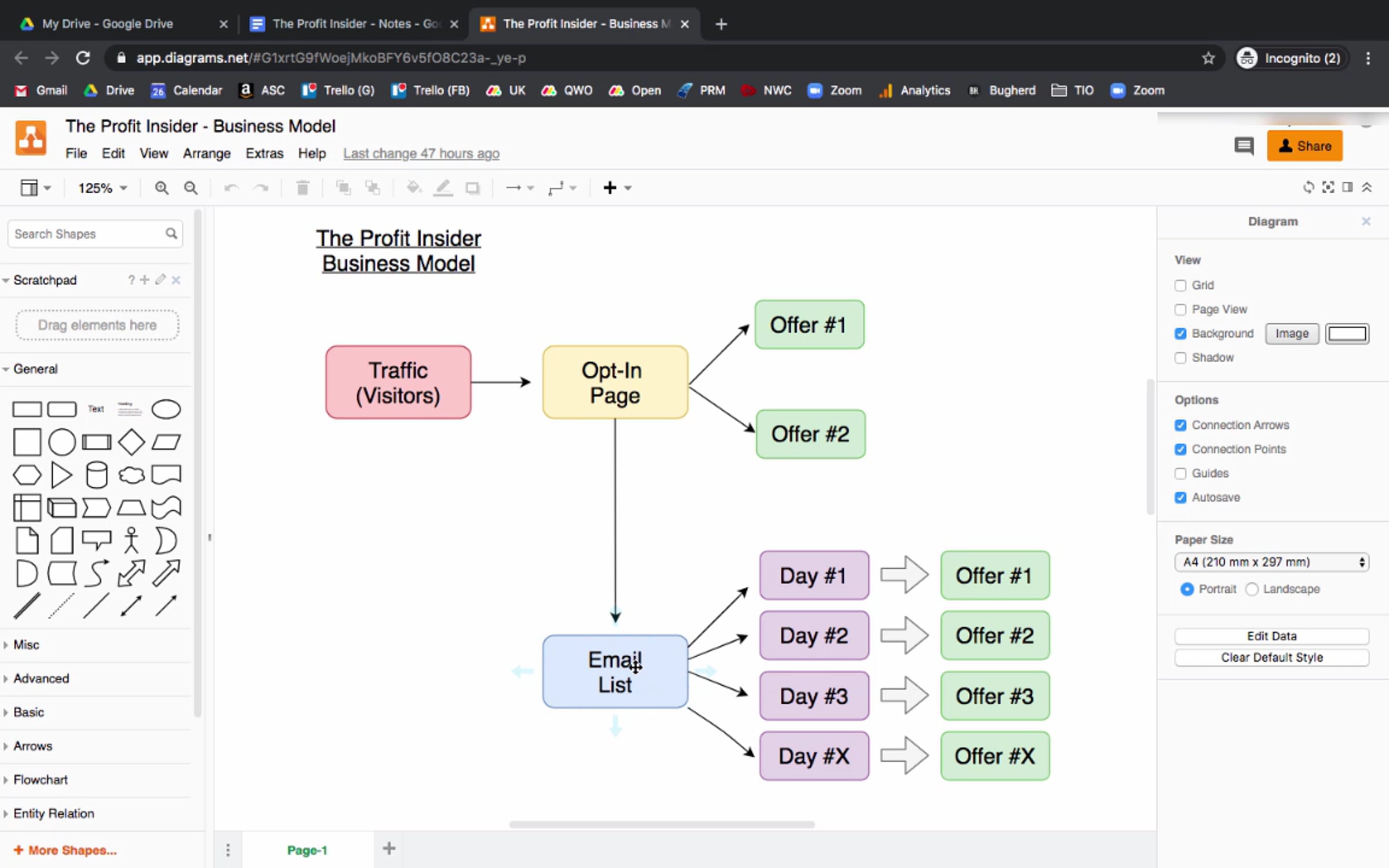Open the comments speech bubble icon
This screenshot has width=1389, height=868.
tap(1243, 146)
